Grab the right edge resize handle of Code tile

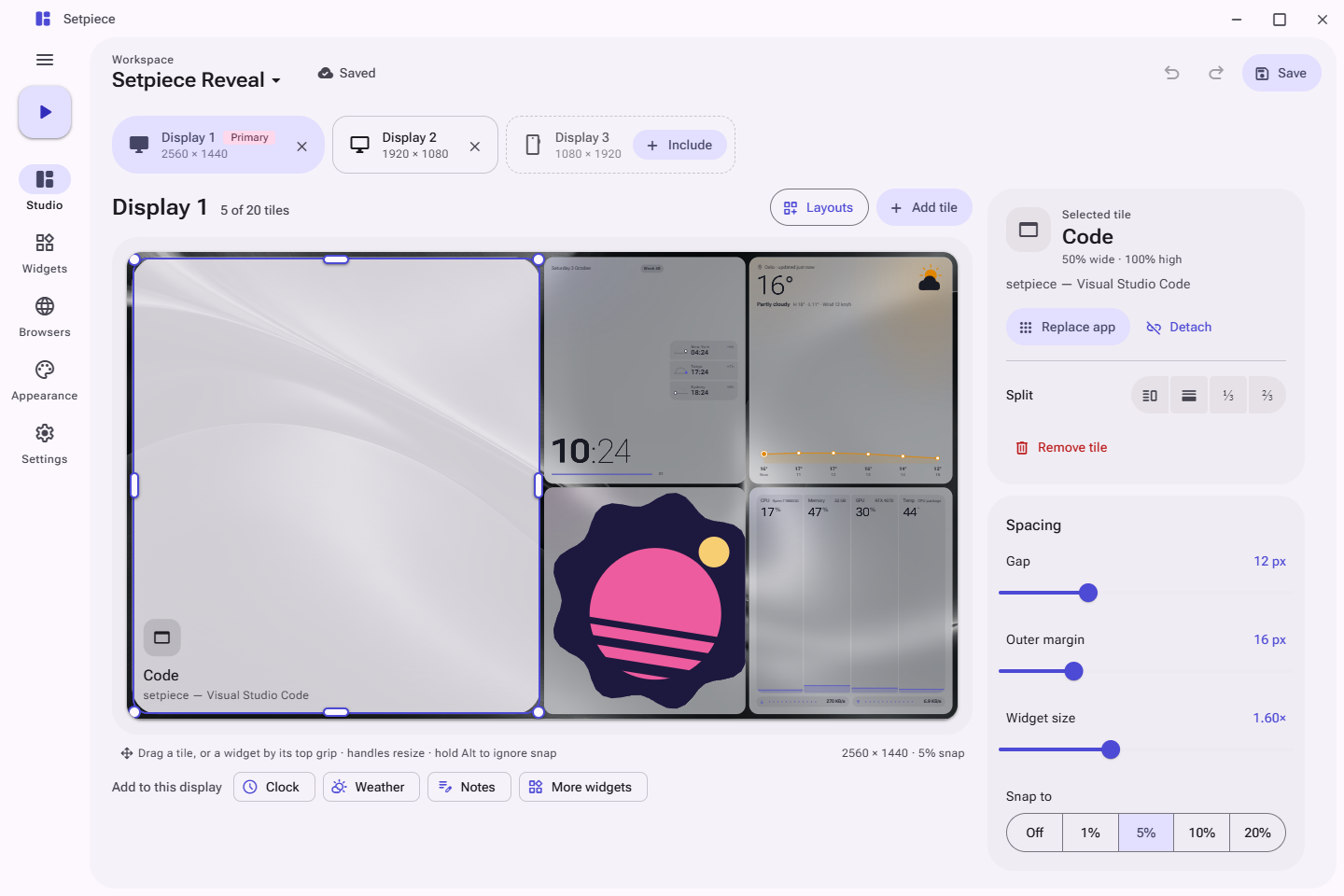(539, 485)
